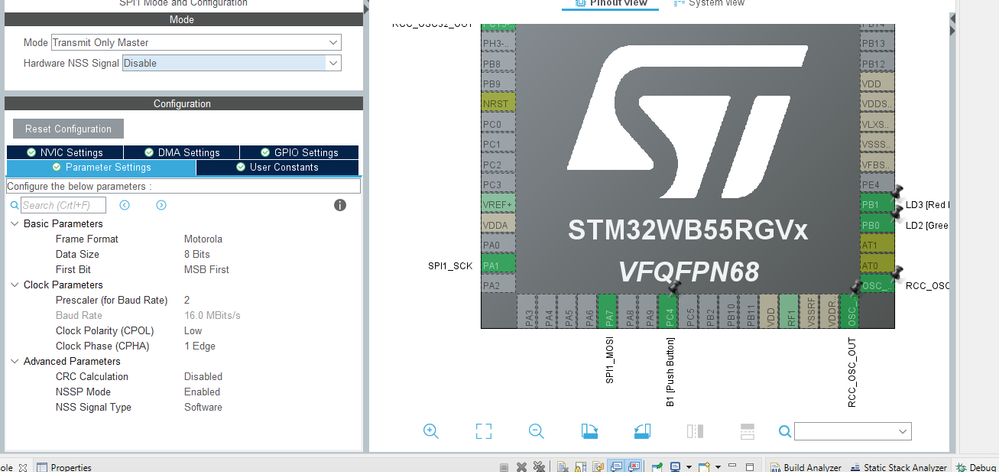Click the Clock Polarity value Low
Screen dimensions: 999x472
pyautogui.click(x=193, y=331)
